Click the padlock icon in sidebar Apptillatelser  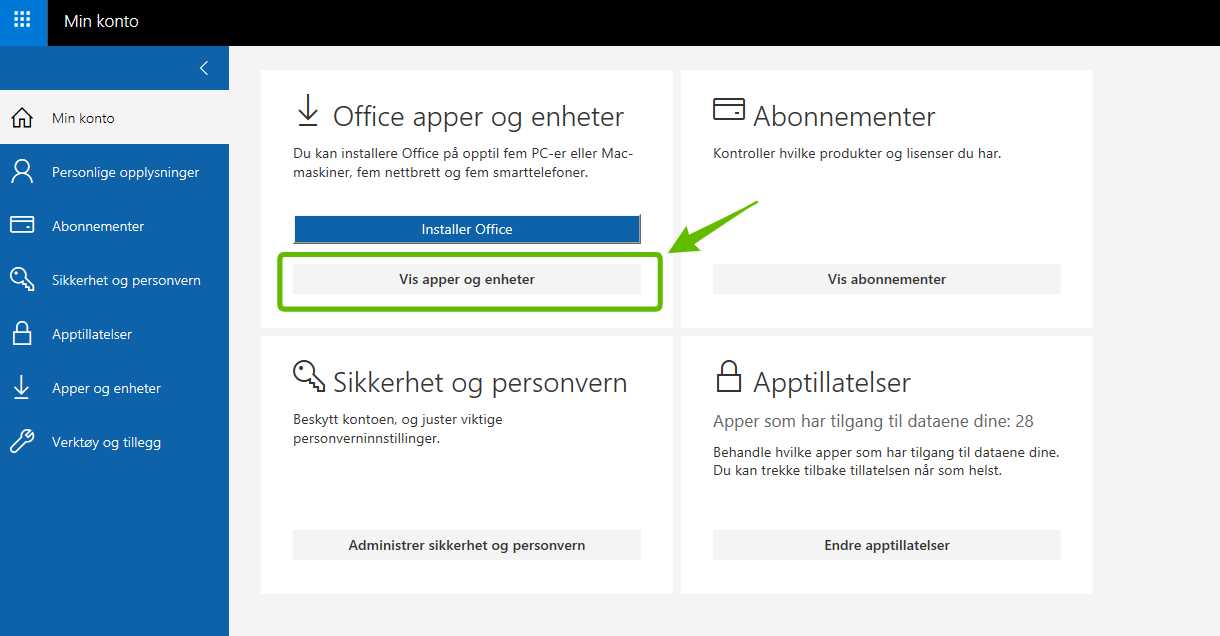pos(21,333)
